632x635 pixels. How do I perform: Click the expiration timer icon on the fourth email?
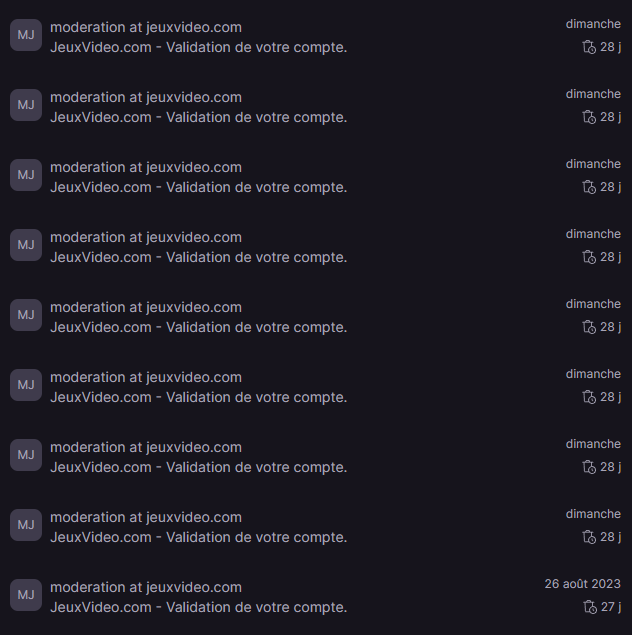click(x=589, y=257)
